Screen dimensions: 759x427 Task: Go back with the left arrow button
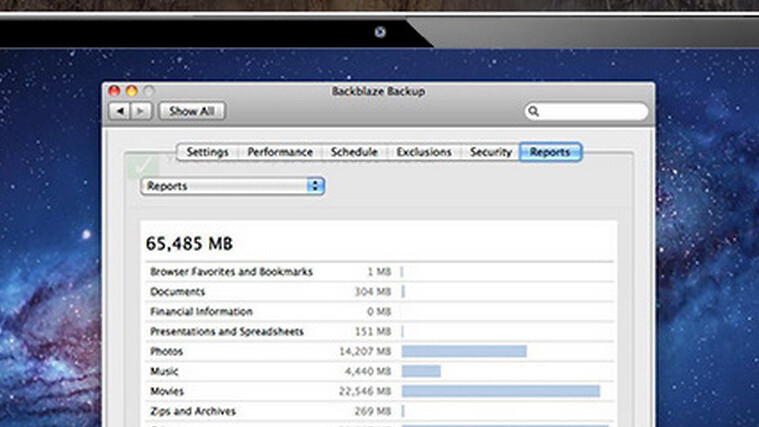(x=120, y=111)
